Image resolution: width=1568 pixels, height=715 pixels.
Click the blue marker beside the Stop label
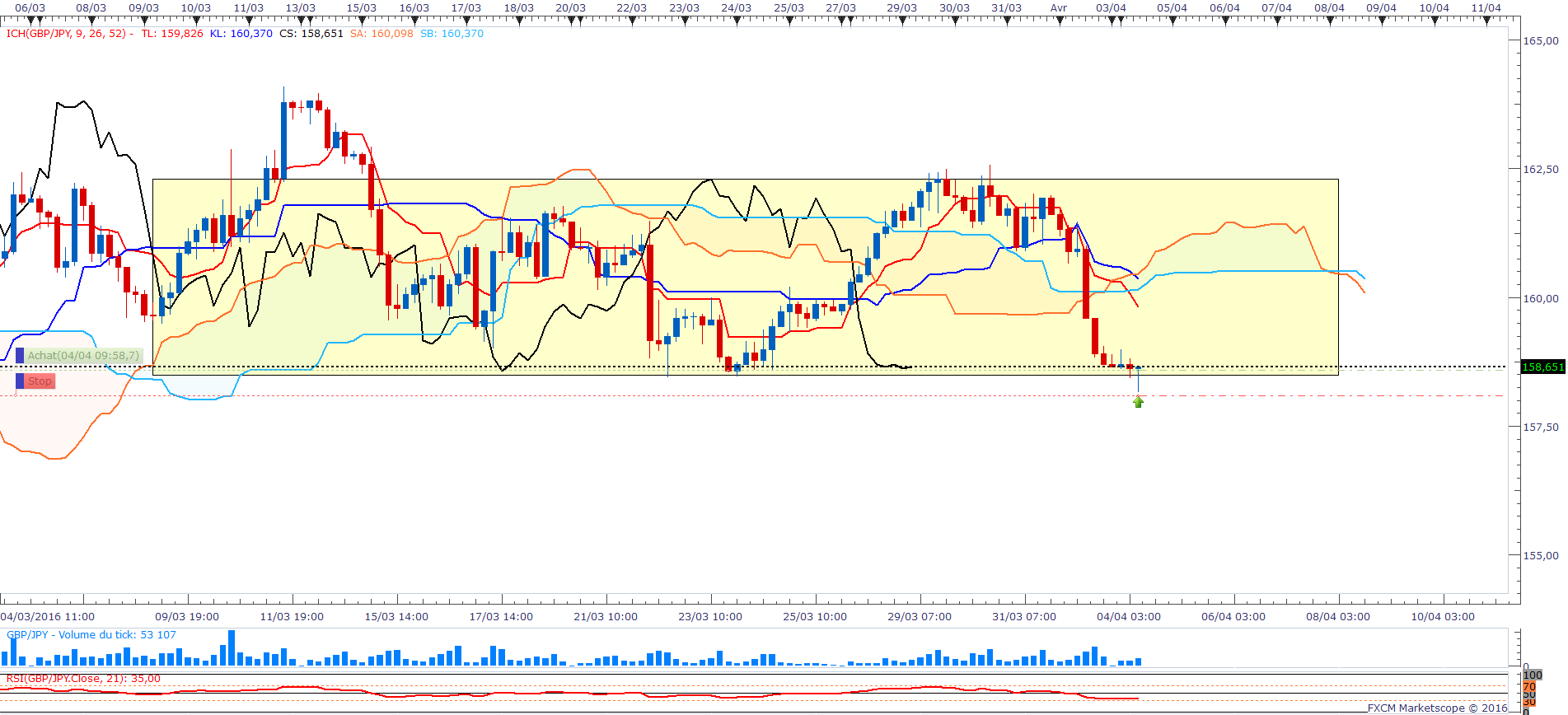tap(20, 381)
